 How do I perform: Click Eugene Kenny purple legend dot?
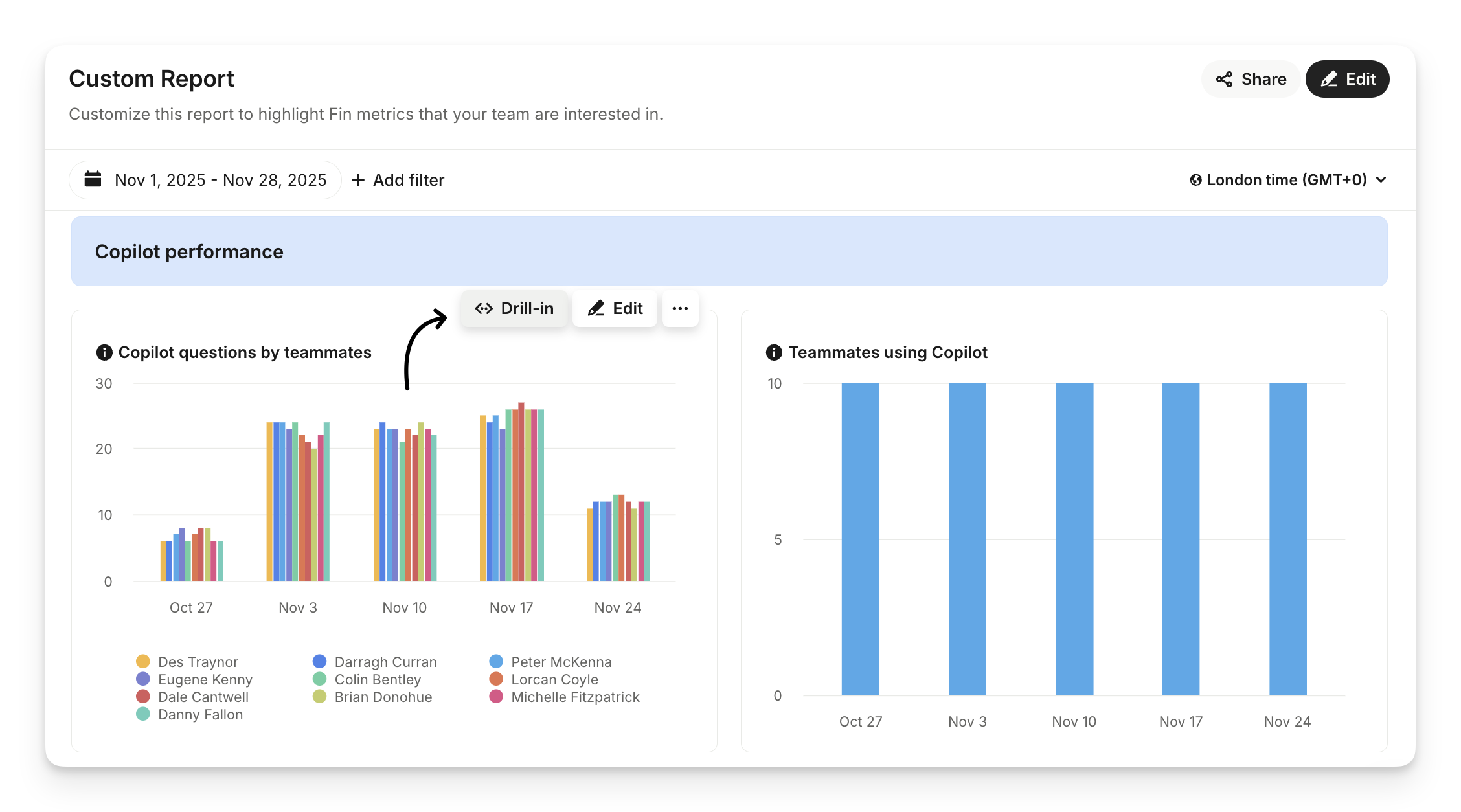click(143, 679)
